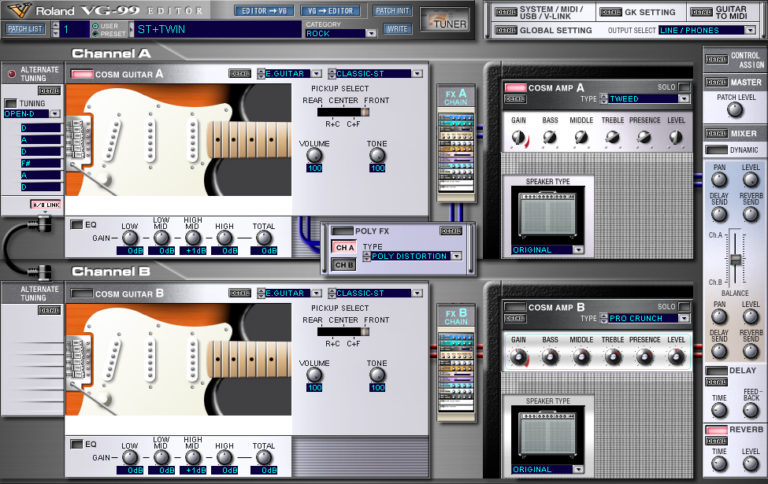Viewport: 768px width, 484px height.
Task: Open System / MIDI / USB / V-Link detail
Action: point(506,12)
